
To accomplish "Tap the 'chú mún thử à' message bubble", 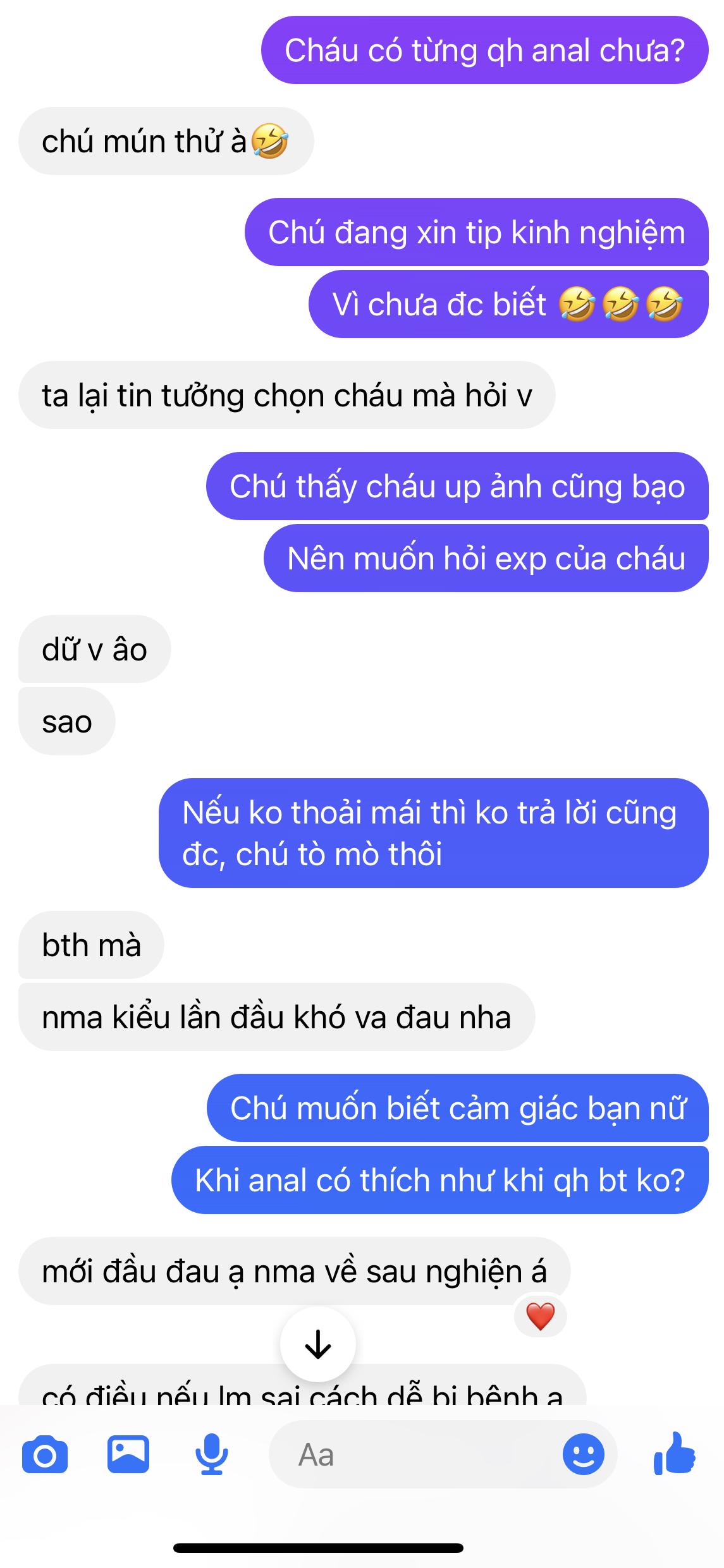I will pyautogui.click(x=166, y=141).
